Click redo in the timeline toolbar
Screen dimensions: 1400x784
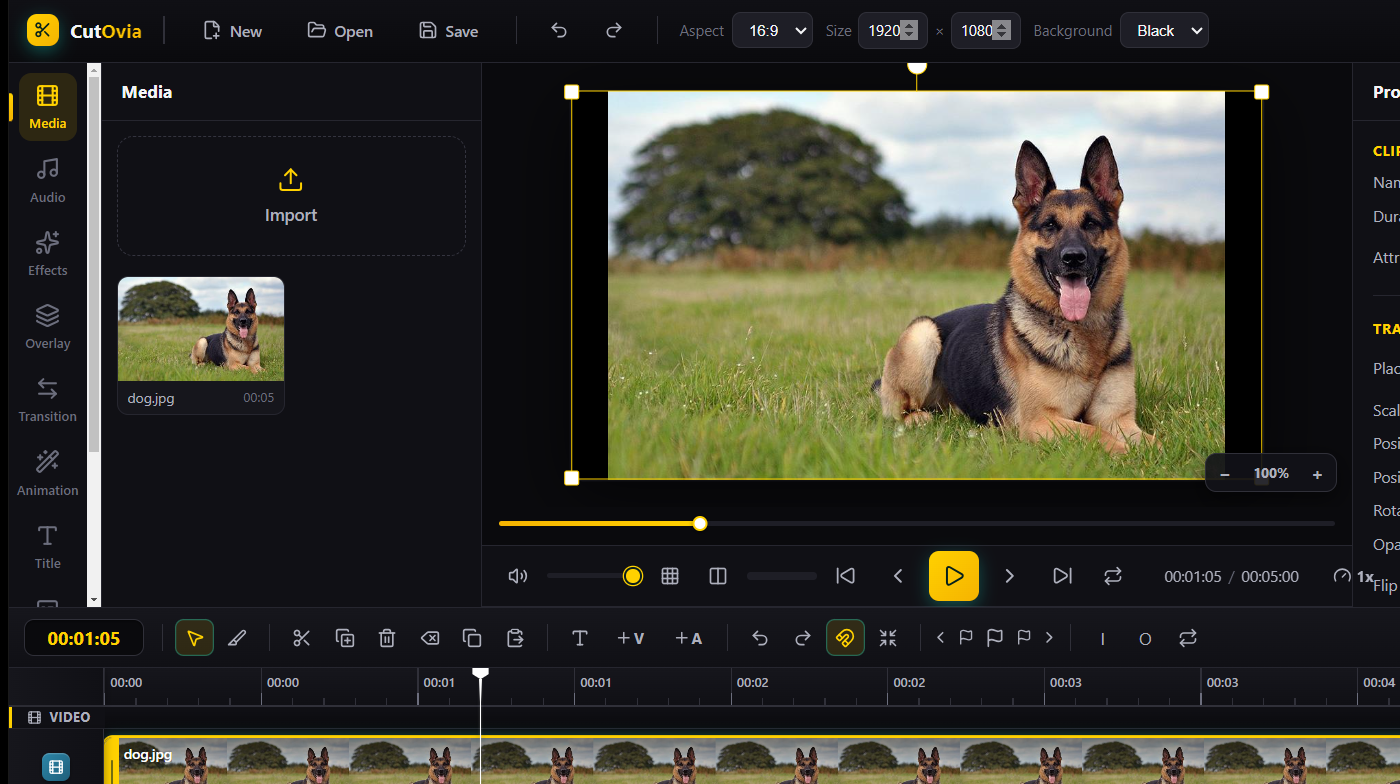click(802, 638)
